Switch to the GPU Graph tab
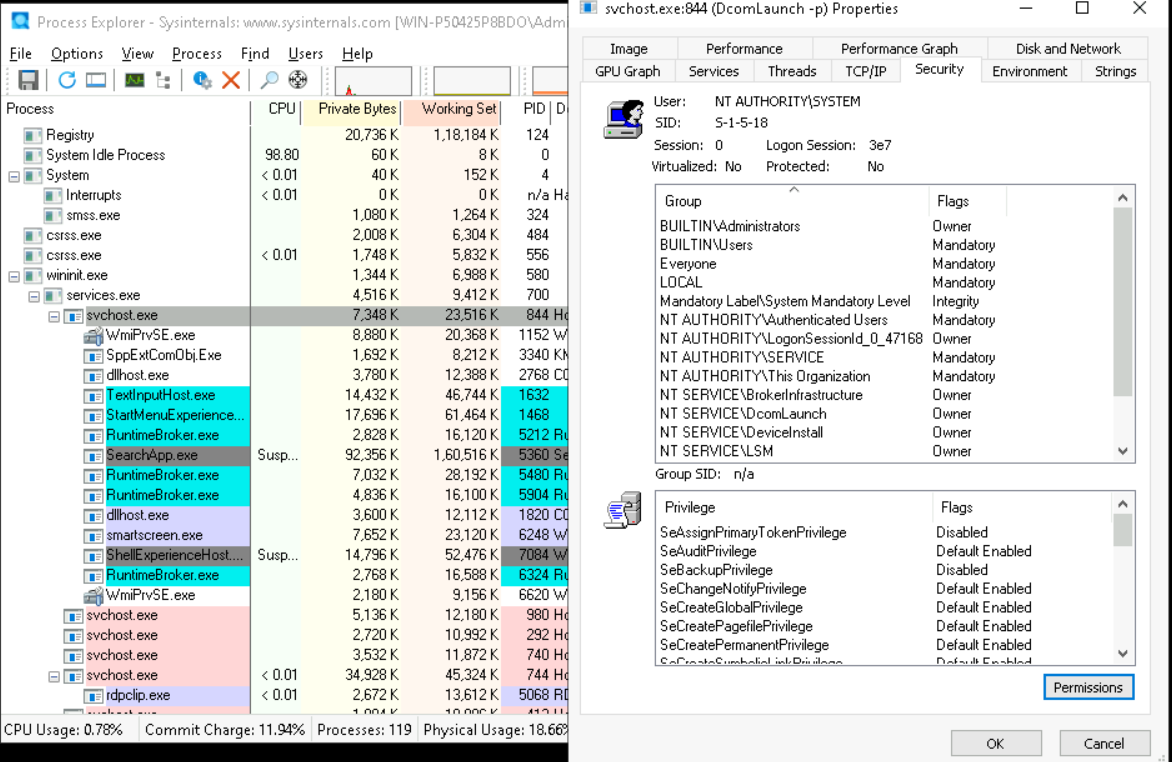The width and height of the screenshot is (1172, 762). [628, 71]
